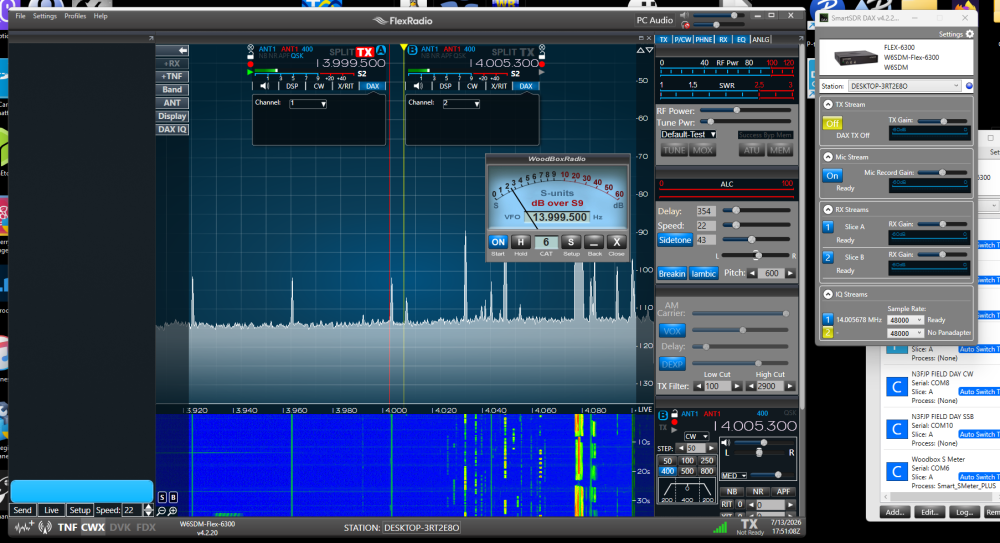This screenshot has height=543, width=1000.
Task: Adjust the RF Power slider
Action: [746, 110]
